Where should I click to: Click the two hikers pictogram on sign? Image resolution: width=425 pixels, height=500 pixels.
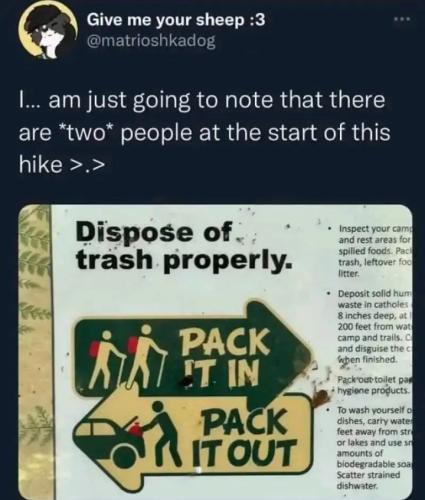[132, 357]
